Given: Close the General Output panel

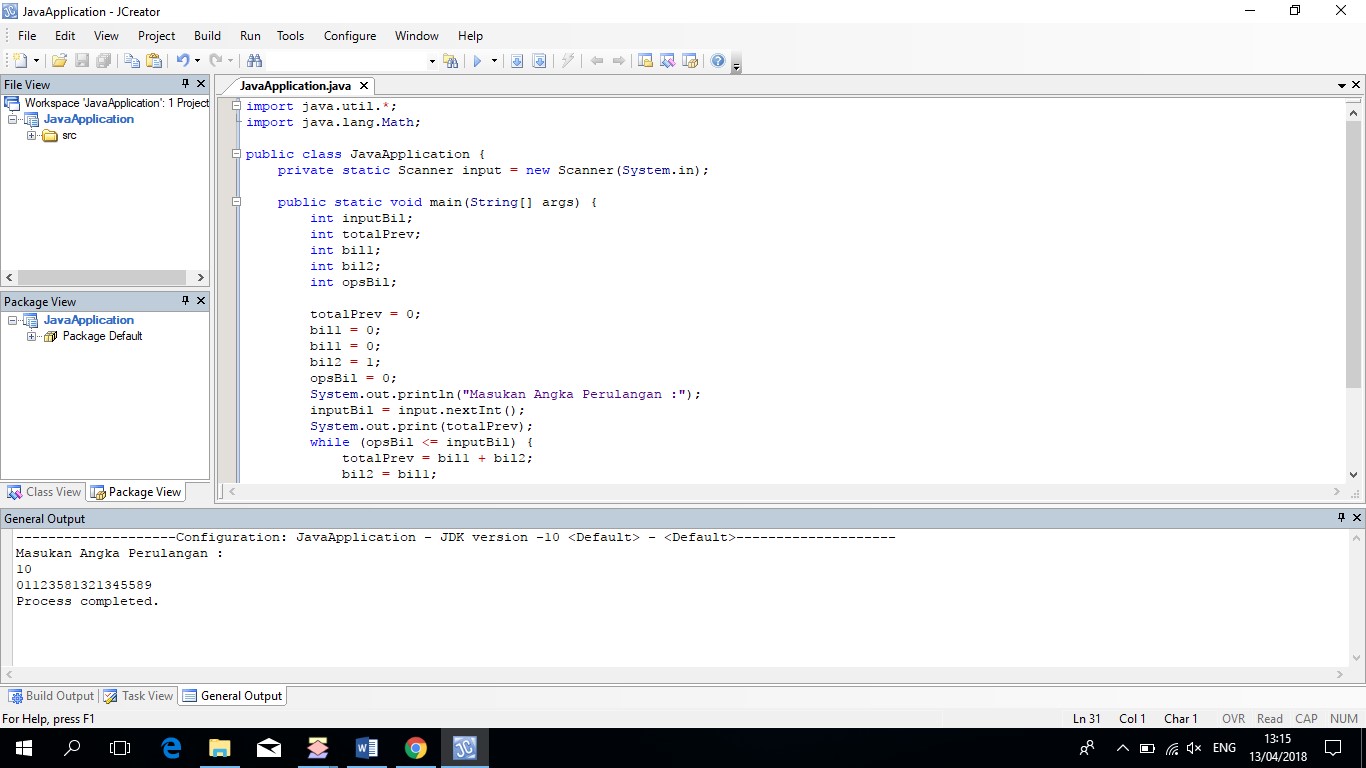Looking at the screenshot, I should [x=1357, y=518].
